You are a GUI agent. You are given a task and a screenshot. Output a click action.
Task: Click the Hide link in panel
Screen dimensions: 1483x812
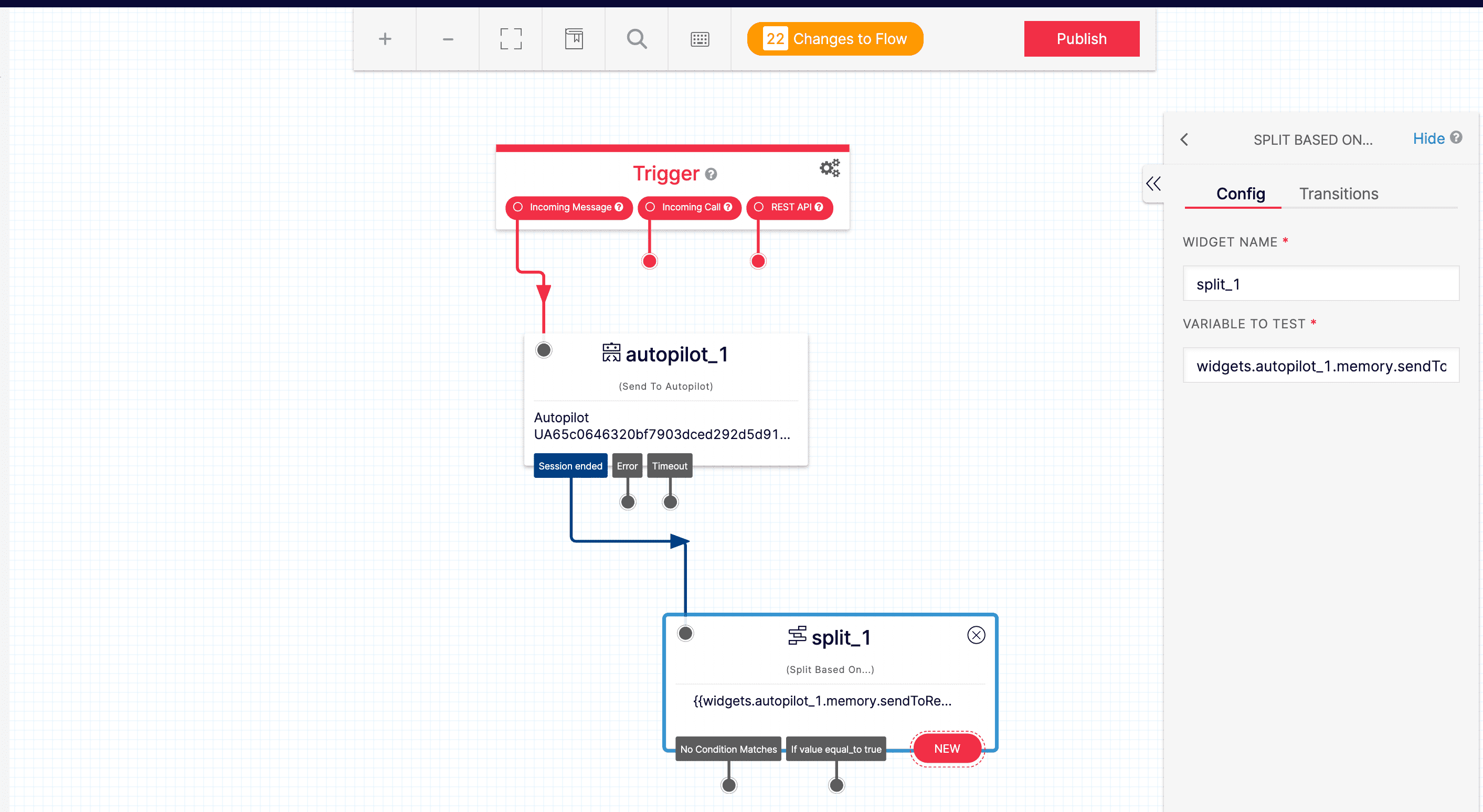1428,138
